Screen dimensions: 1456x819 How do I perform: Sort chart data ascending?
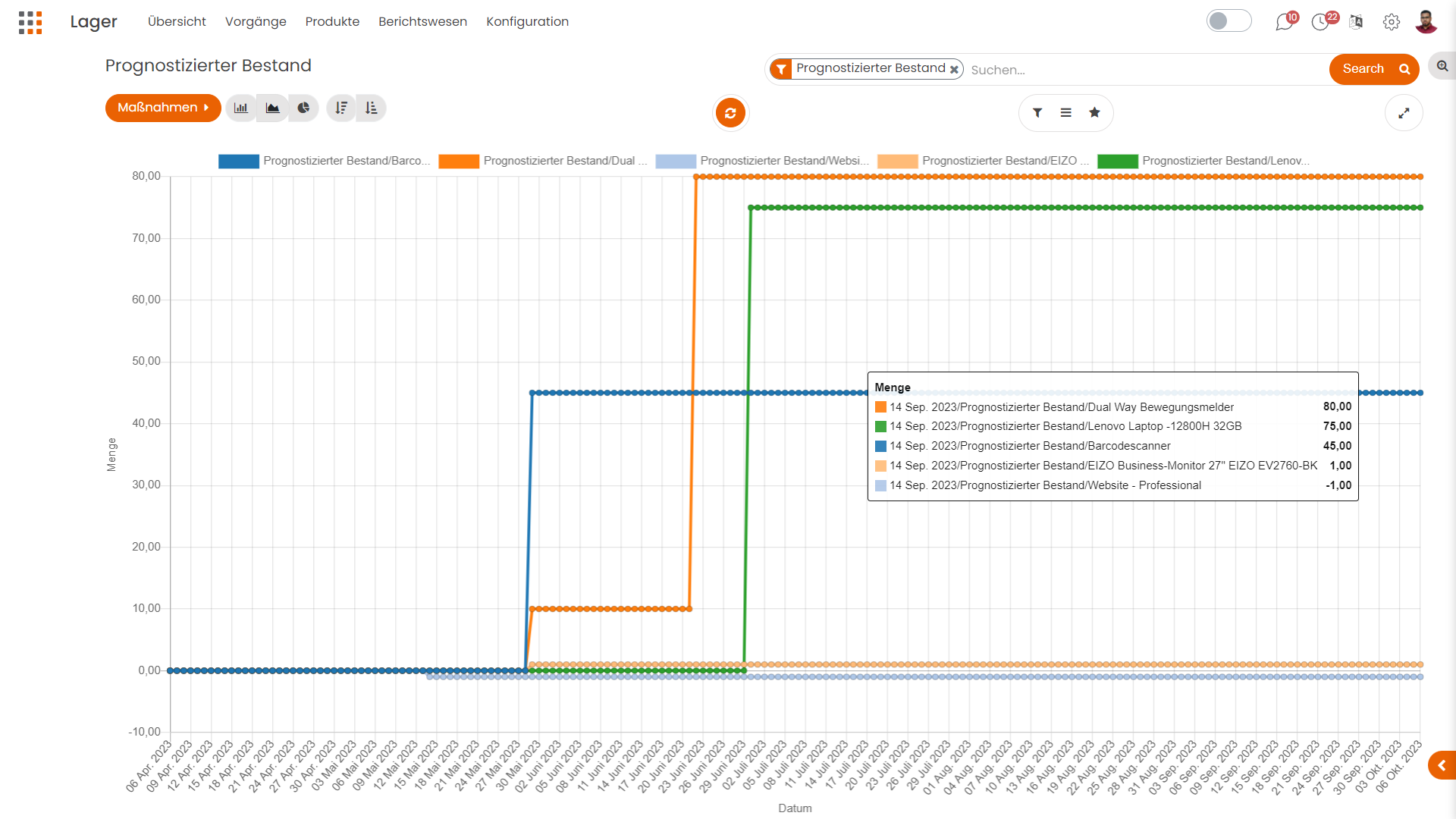371,108
